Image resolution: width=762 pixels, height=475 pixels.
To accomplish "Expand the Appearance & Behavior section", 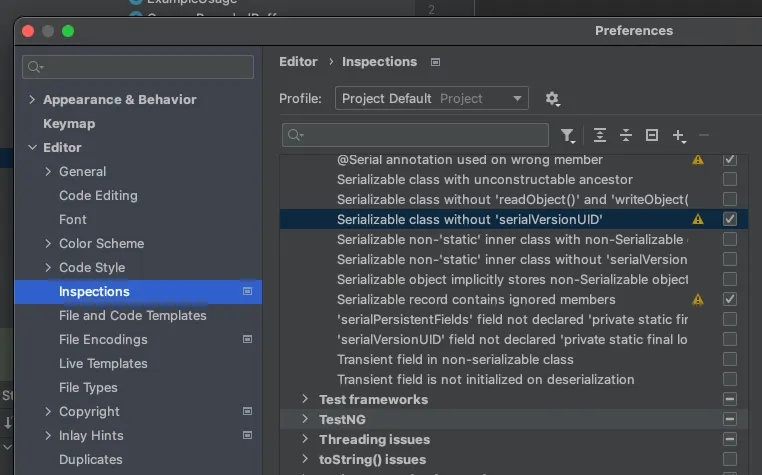I will (32, 99).
